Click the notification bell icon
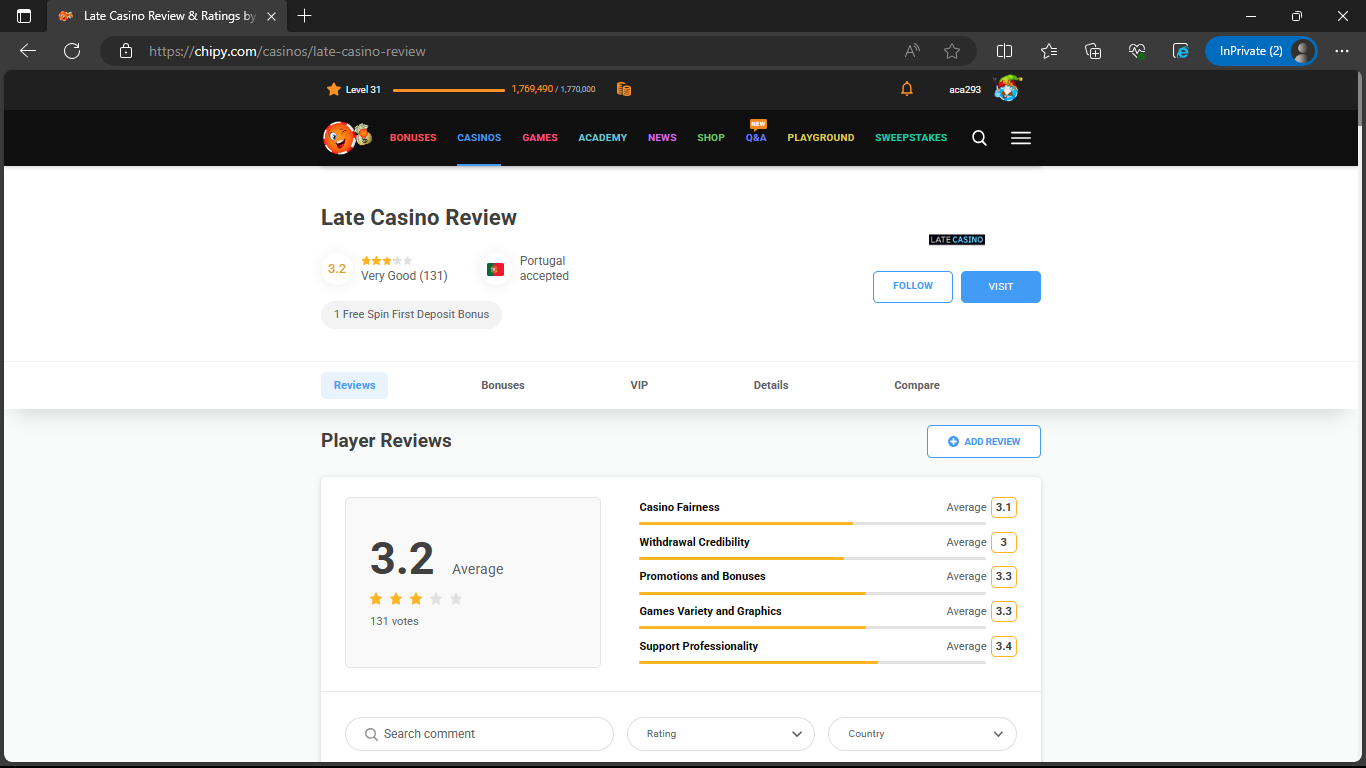This screenshot has height=768, width=1366. tap(907, 89)
